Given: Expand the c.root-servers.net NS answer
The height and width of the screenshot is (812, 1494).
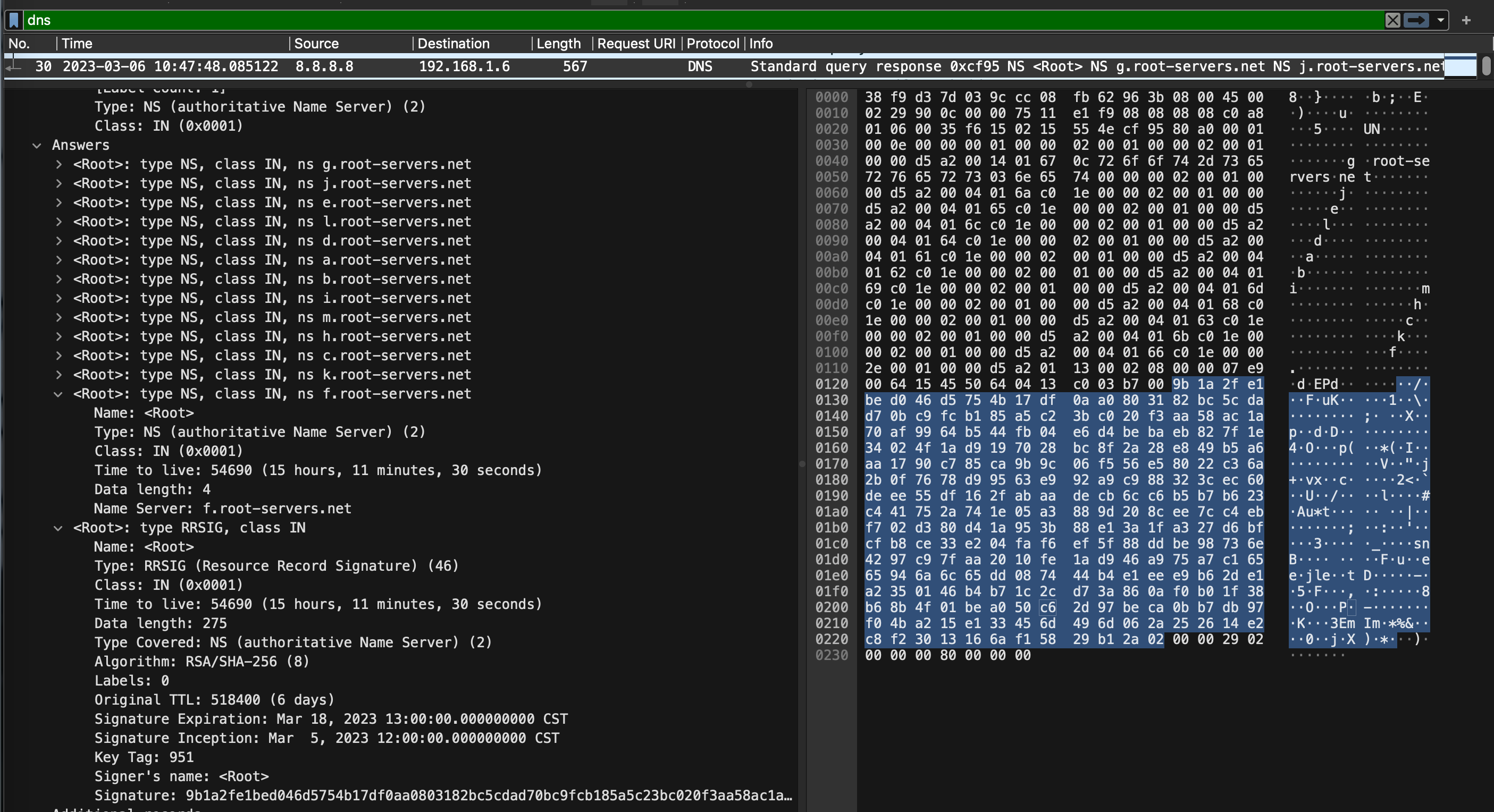Looking at the screenshot, I should (x=58, y=356).
